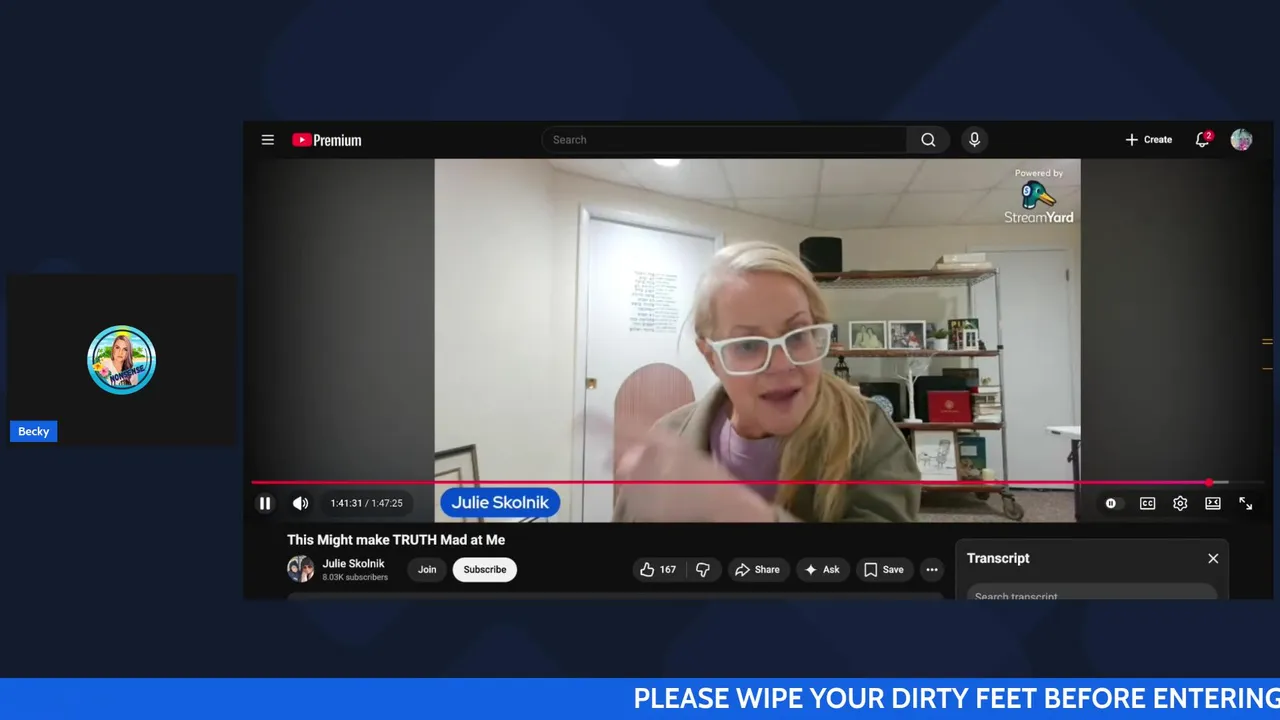Save the video to a playlist
This screenshot has width=1280, height=720.
[x=883, y=569]
